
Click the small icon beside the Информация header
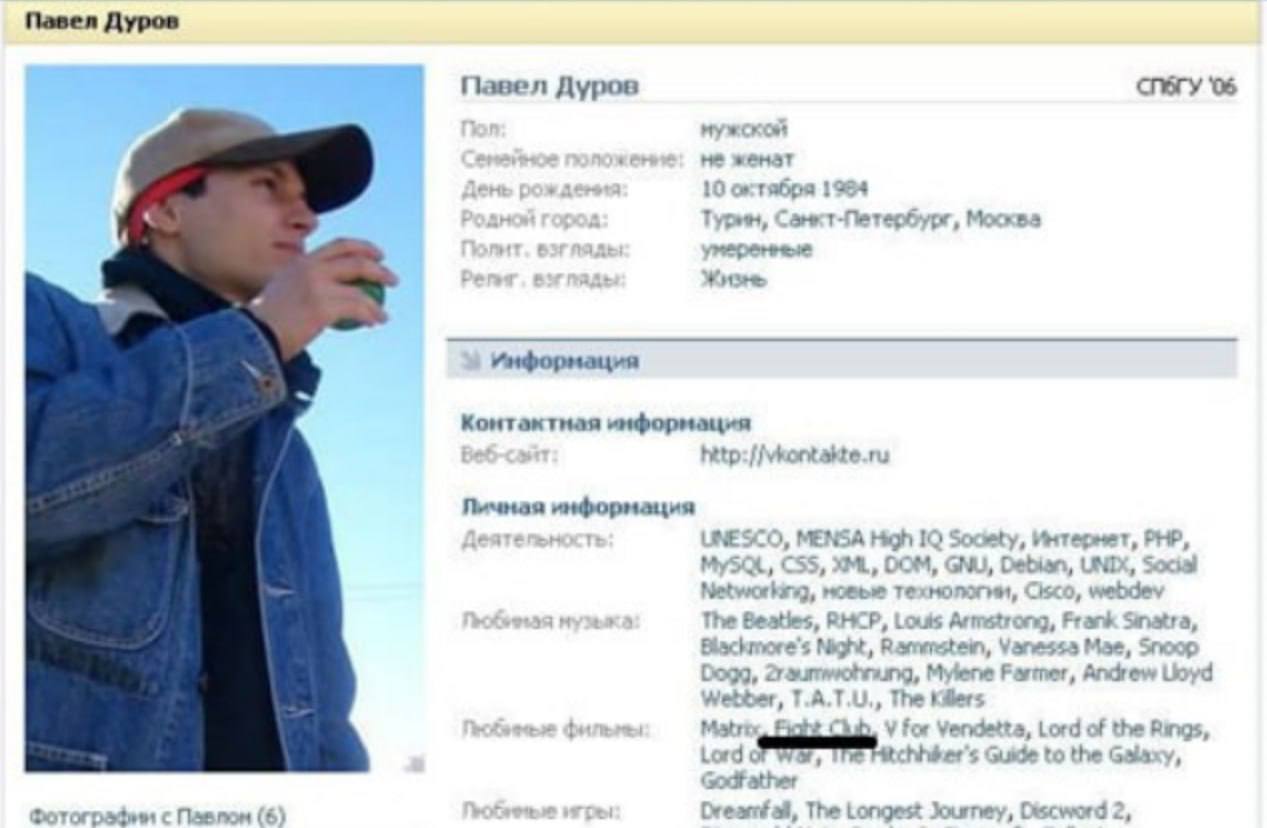tap(471, 361)
